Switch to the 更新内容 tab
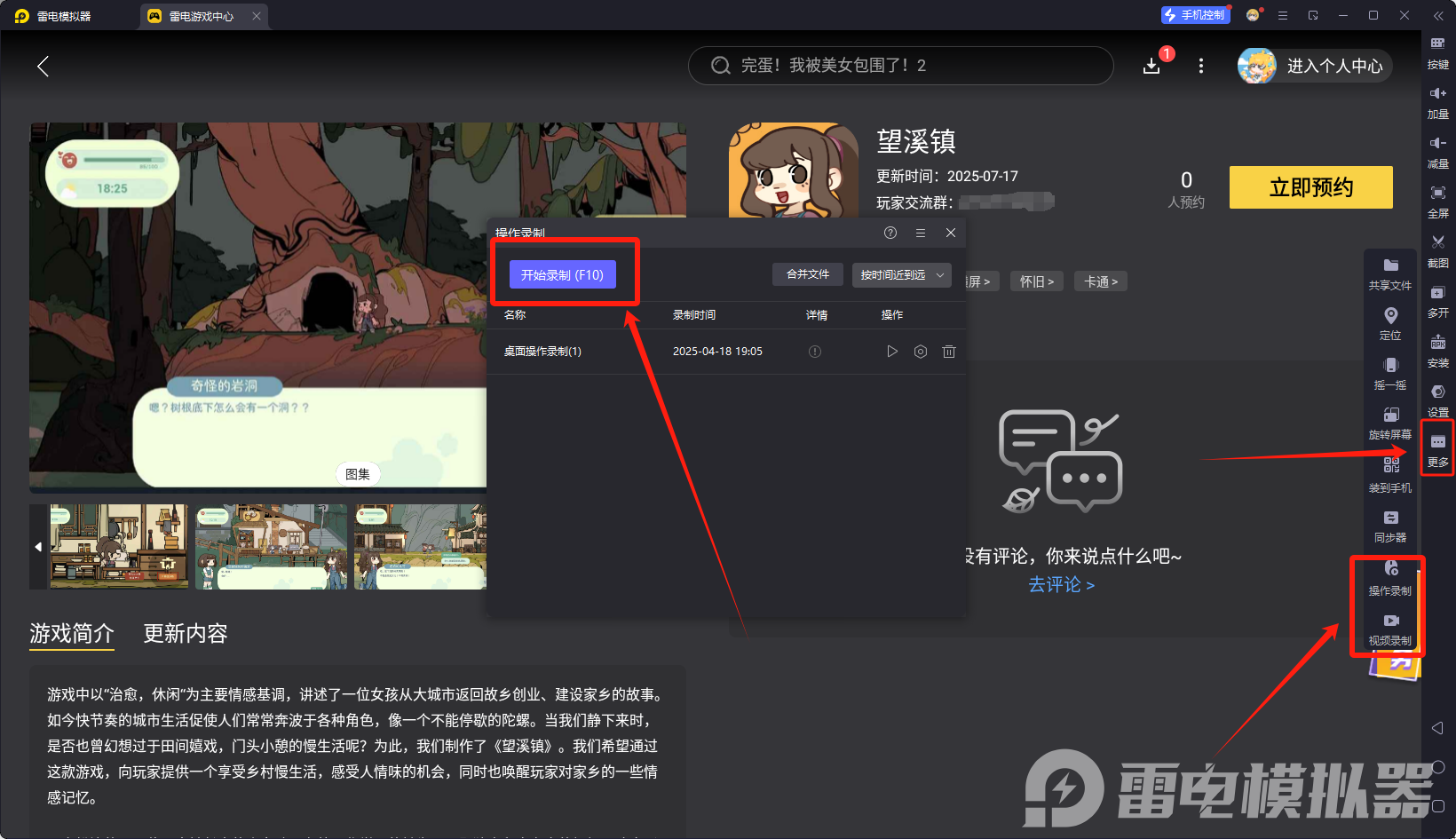 click(186, 633)
